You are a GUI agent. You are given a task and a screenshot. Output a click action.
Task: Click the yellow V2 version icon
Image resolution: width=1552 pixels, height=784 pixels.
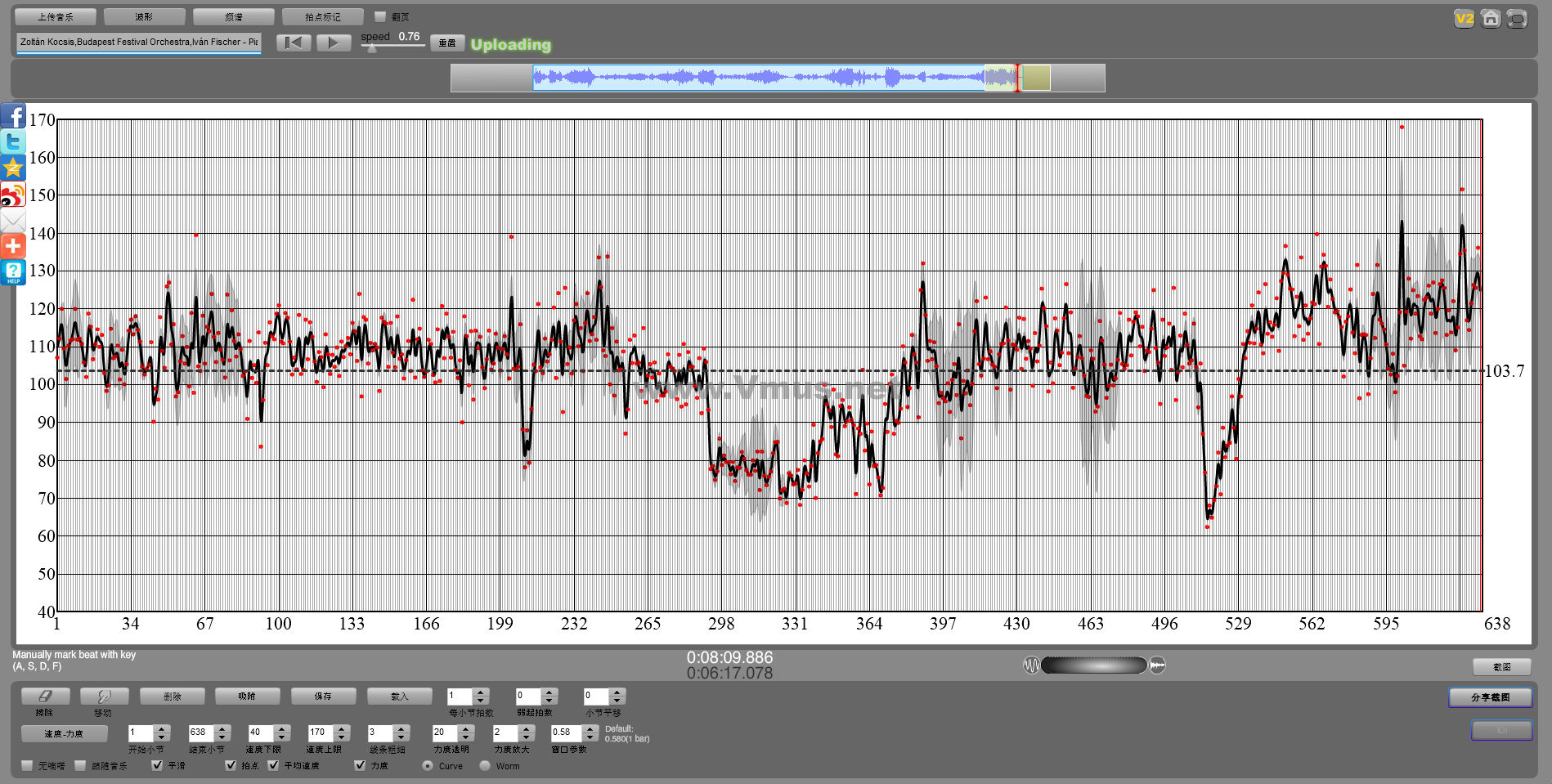(1464, 18)
